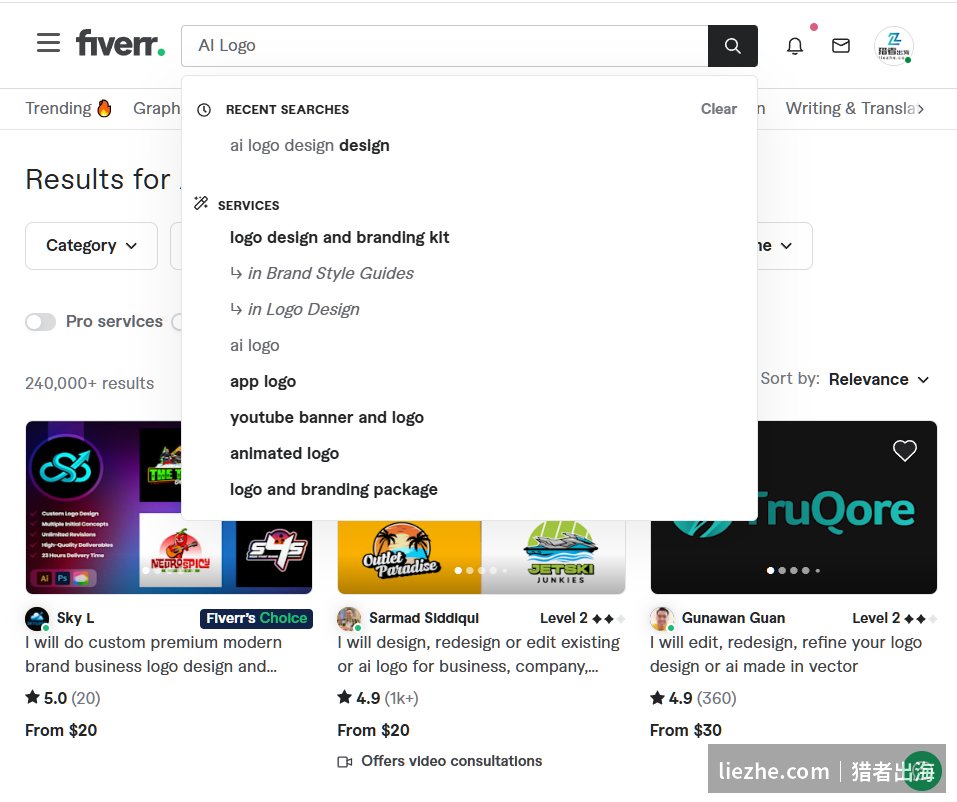
Task: Click Sky L seller avatar
Action: point(37,619)
